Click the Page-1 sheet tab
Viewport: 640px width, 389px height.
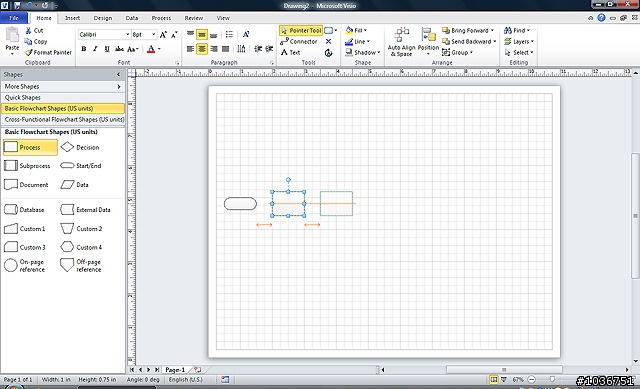[x=175, y=370]
